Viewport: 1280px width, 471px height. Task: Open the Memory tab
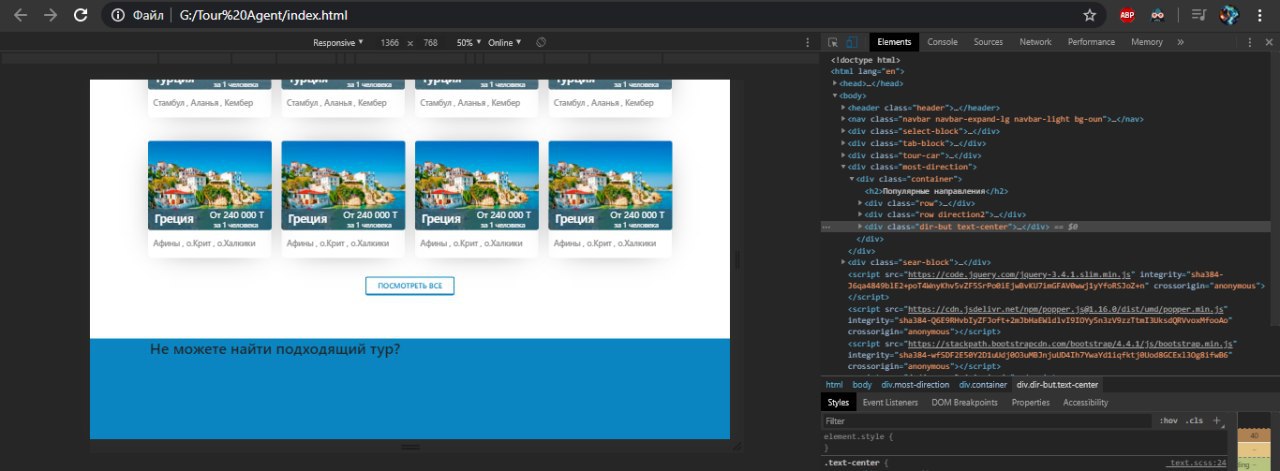[1147, 42]
